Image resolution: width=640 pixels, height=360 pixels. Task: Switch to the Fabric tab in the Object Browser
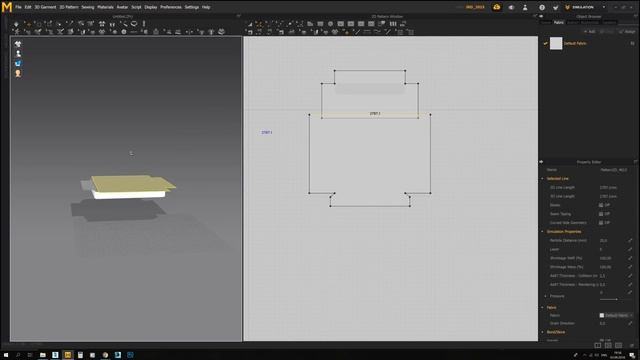pos(559,22)
